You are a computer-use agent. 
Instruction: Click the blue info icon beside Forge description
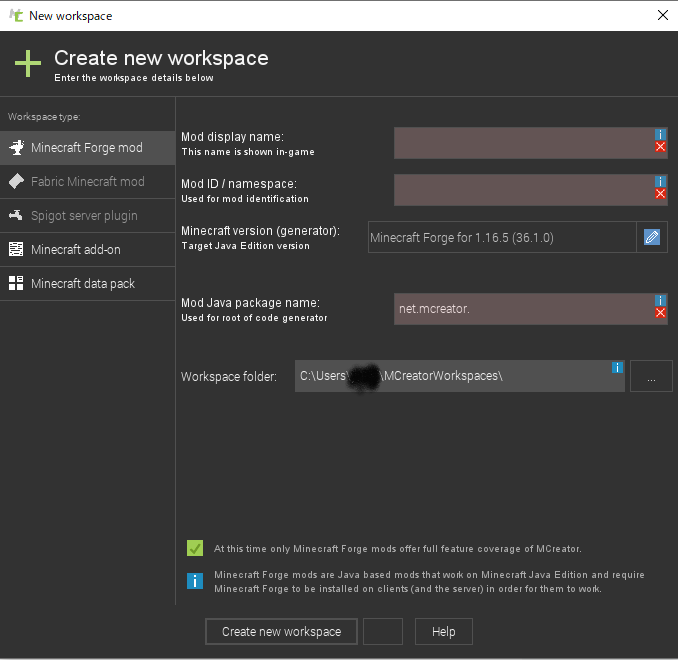coord(195,581)
